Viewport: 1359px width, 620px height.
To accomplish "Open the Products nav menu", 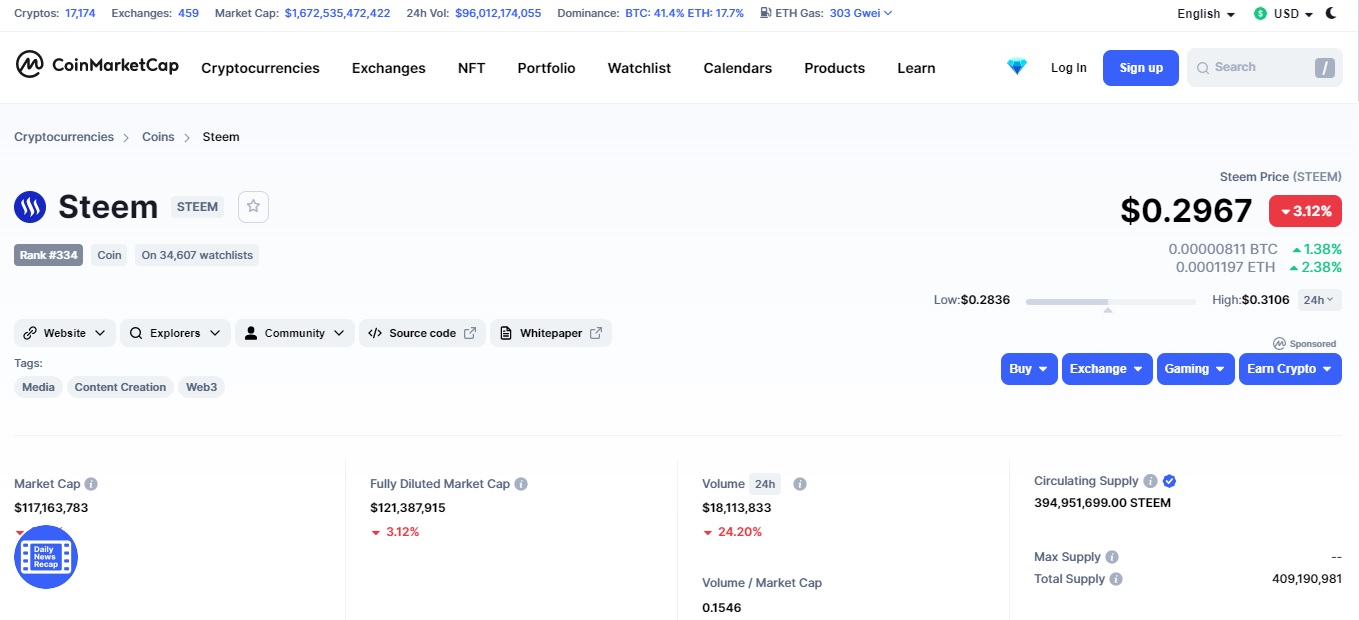I will tap(834, 68).
